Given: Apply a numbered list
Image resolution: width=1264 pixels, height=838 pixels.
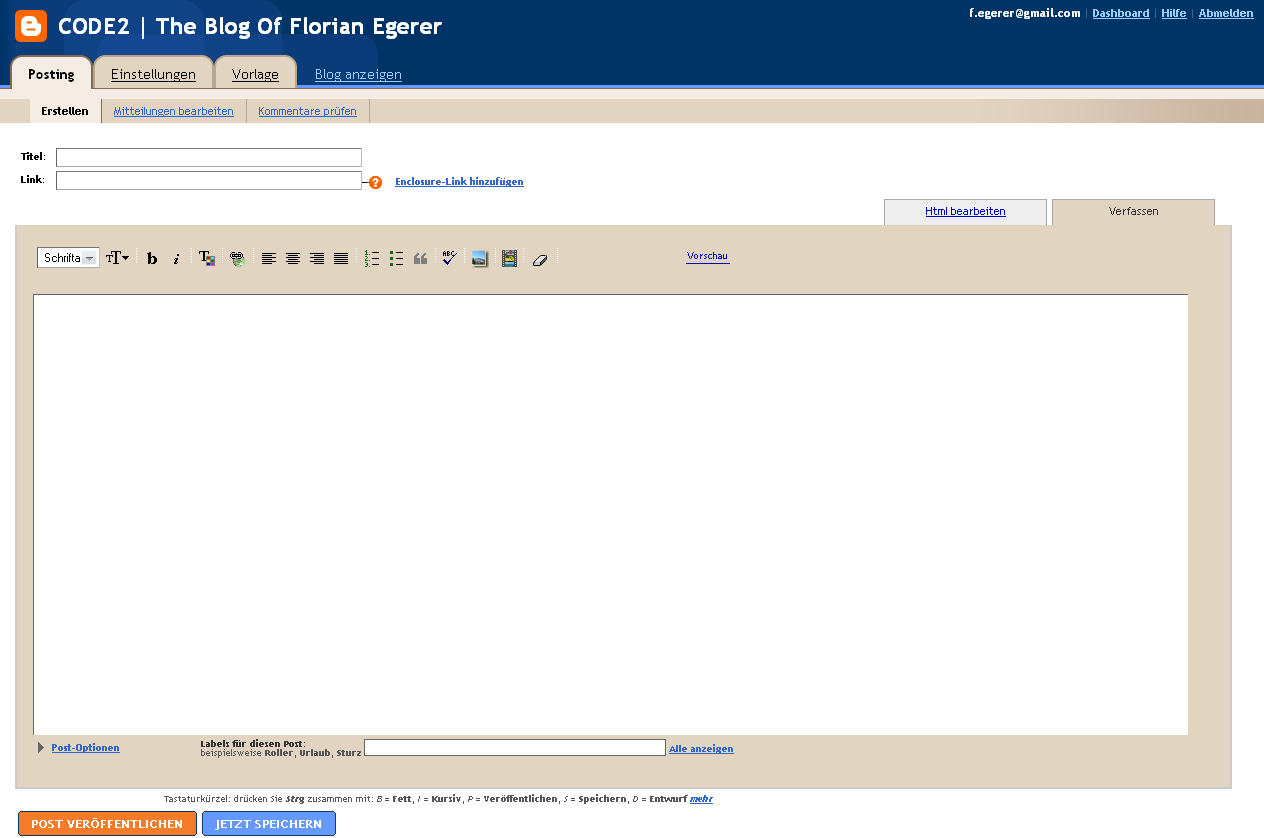Looking at the screenshot, I should [371, 258].
